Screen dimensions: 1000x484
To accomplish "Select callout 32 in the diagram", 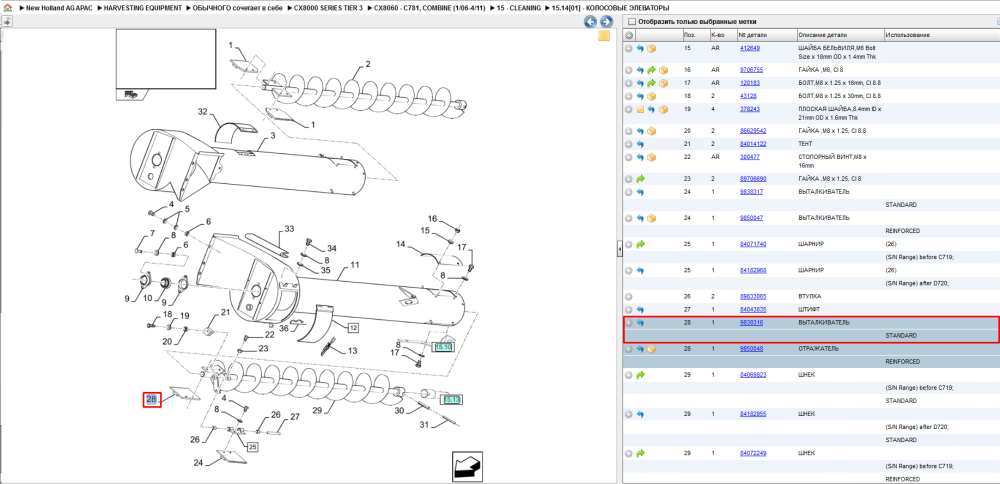I will tap(203, 112).
